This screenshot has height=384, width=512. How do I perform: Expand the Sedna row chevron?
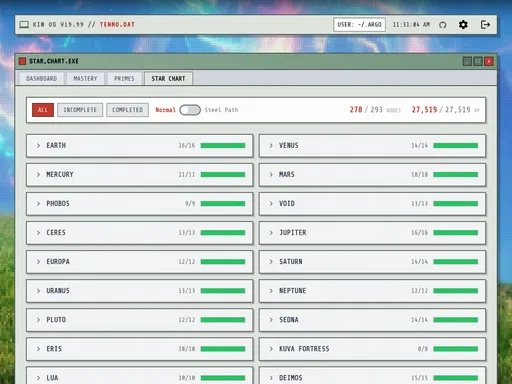click(271, 320)
